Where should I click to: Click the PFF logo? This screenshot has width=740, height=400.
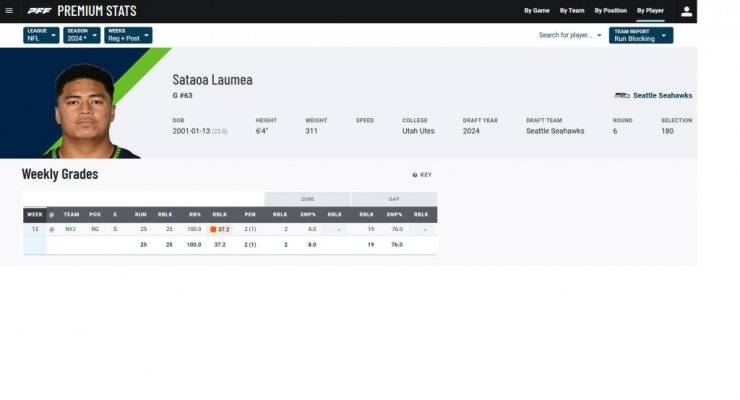(x=39, y=10)
